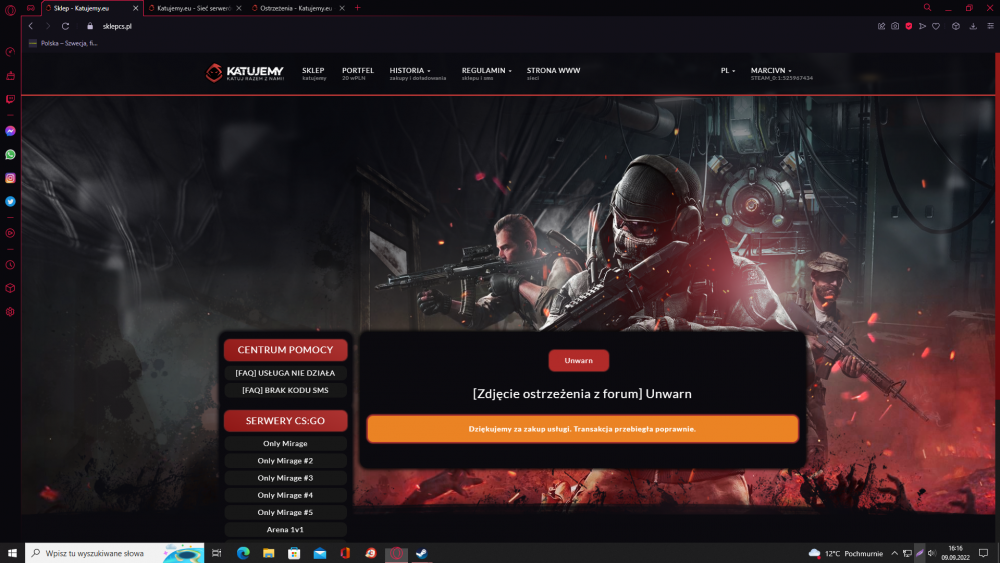Image resolution: width=1000 pixels, height=563 pixels.
Task: Open Instagram from the sidebar
Action: pos(10,178)
